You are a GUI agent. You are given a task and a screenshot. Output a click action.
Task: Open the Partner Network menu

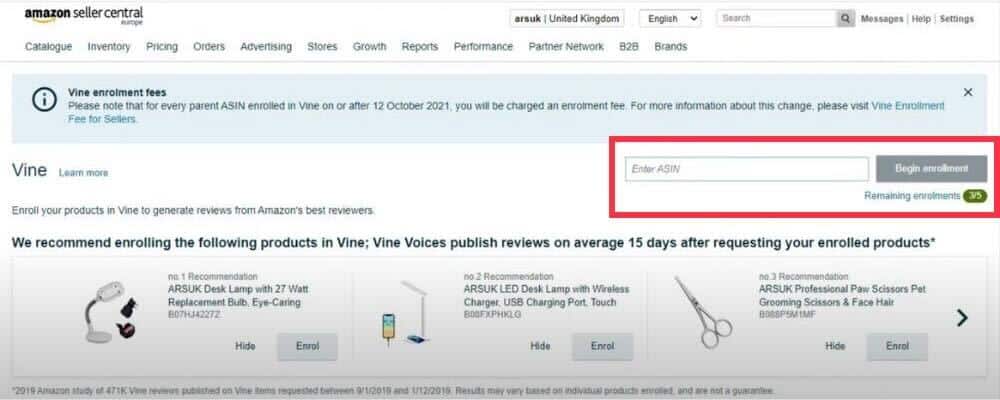[566, 47]
